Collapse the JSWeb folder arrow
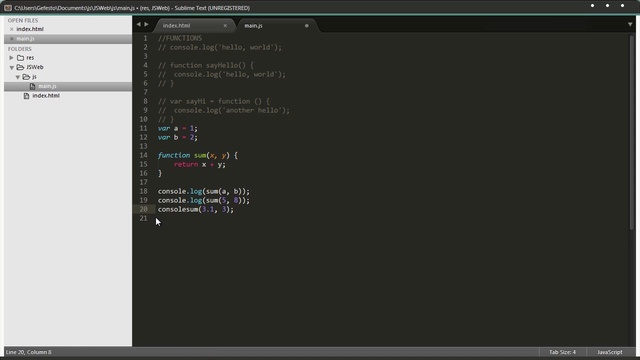The image size is (640, 360). (11, 67)
